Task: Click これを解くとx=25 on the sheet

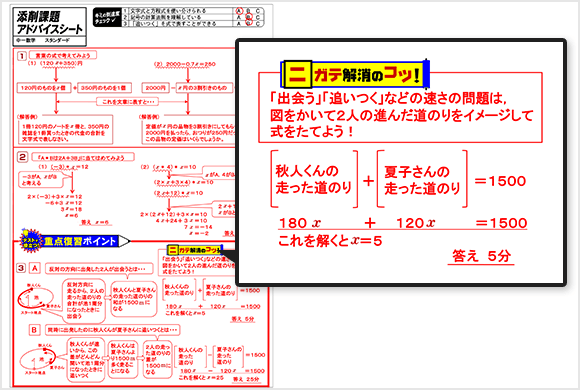Action: point(201,378)
